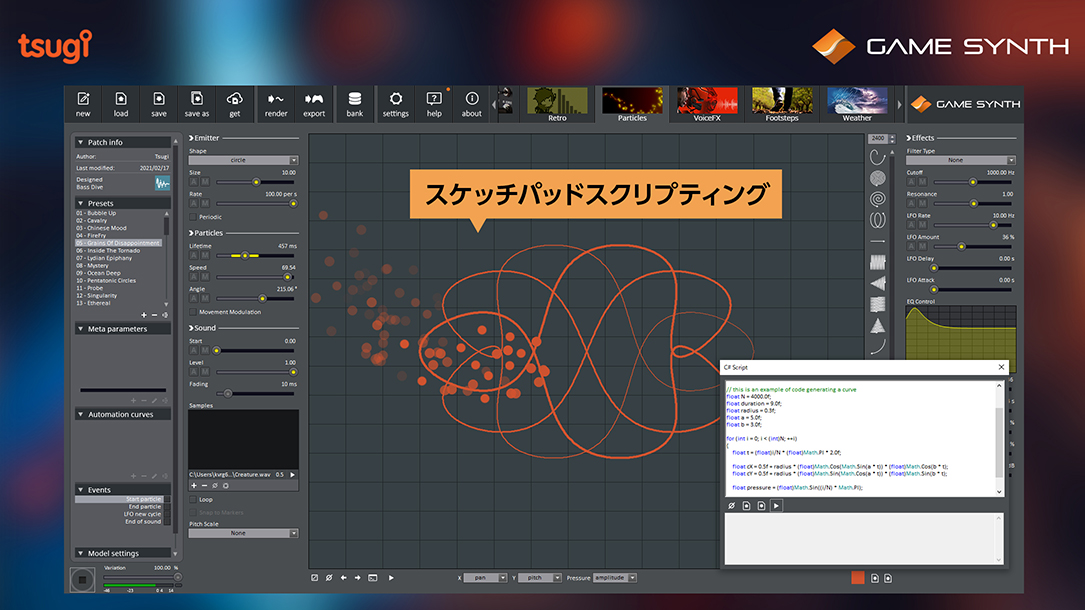Run the C# script with play button
The height and width of the screenshot is (610, 1085).
pyautogui.click(x=777, y=506)
